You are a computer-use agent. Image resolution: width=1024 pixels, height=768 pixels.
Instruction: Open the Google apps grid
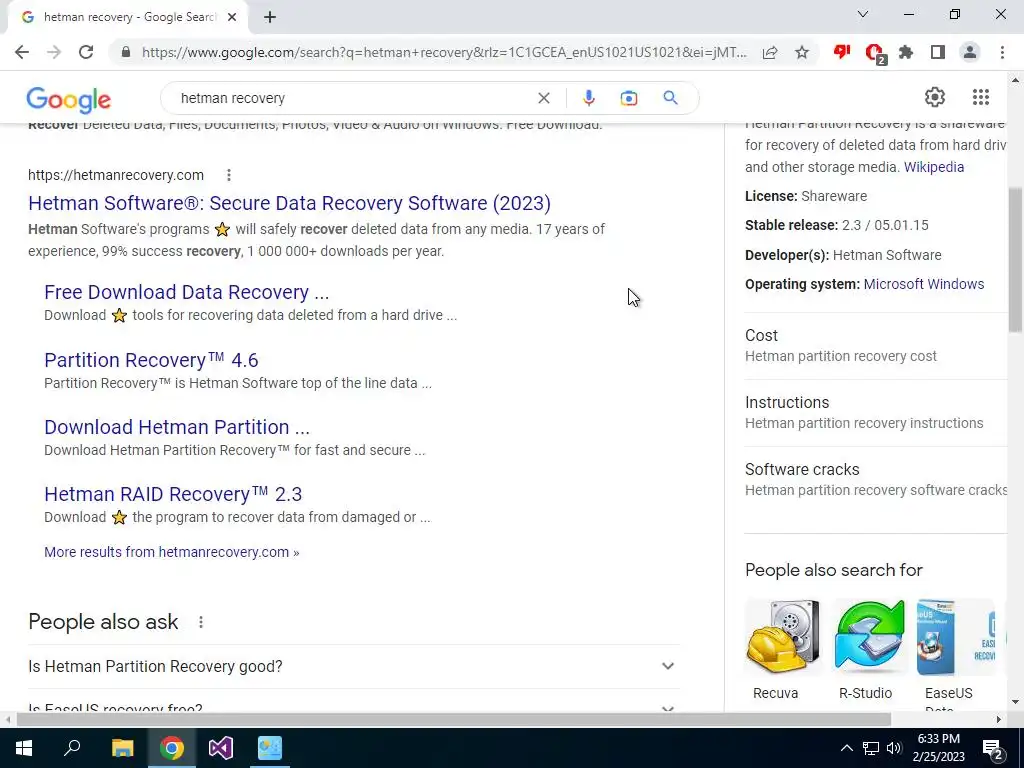coord(981,97)
